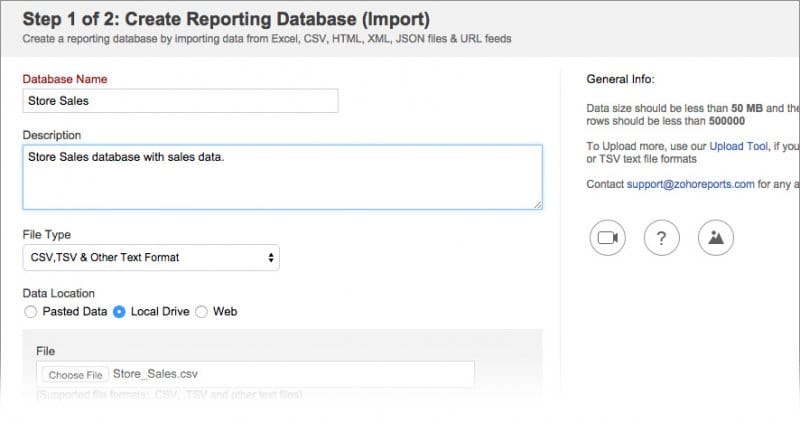
Task: Click the File Type label
Action: point(46,234)
